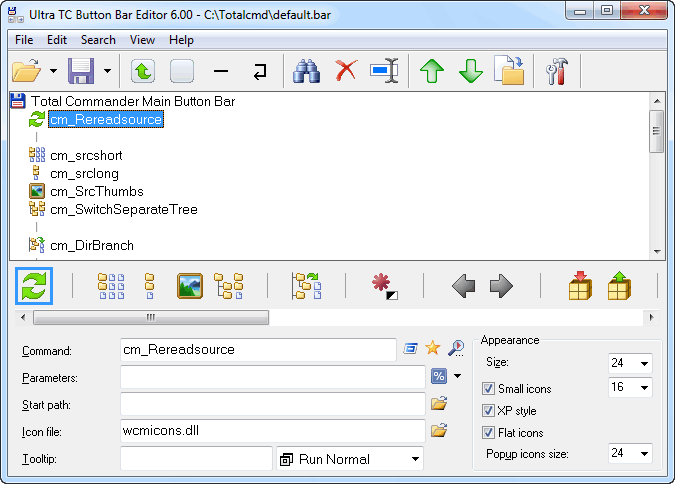Image resolution: width=675 pixels, height=484 pixels.
Task: Open search with the binoculars icon
Action: point(307,71)
